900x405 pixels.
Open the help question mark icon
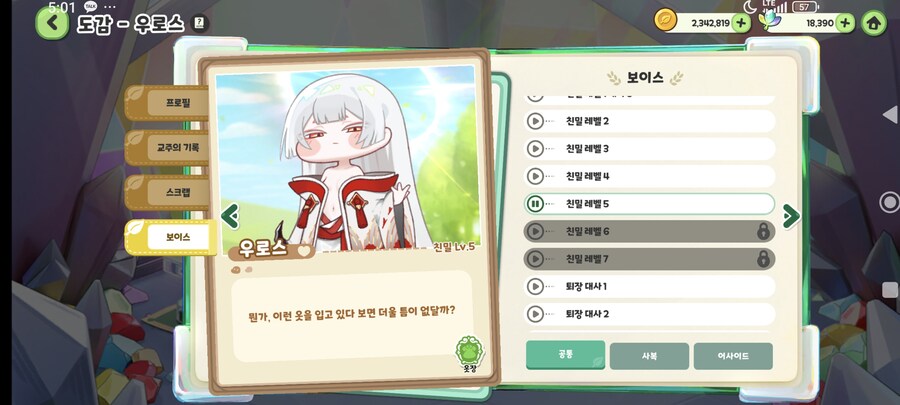click(x=200, y=24)
